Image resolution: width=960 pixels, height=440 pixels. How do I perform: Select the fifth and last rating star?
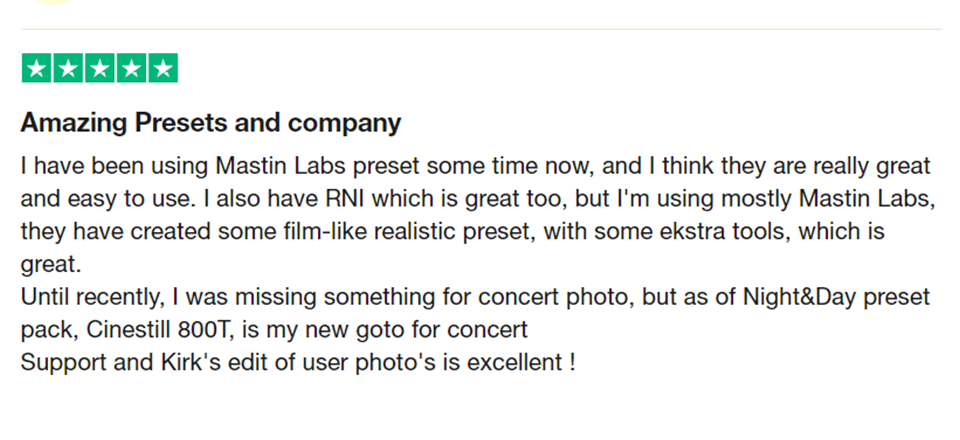[x=162, y=69]
